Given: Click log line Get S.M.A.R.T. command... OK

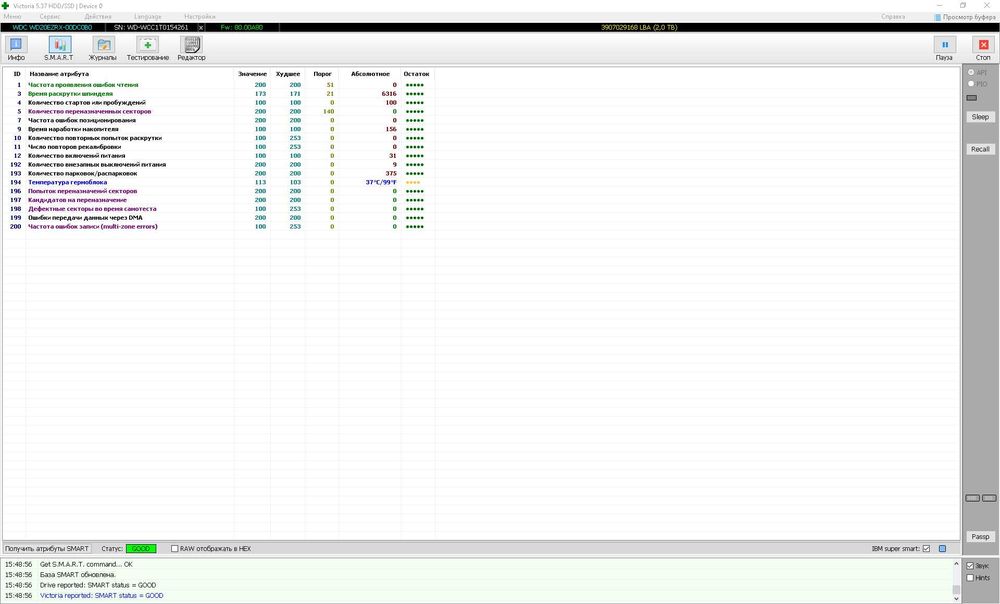Looking at the screenshot, I should click(86, 564).
